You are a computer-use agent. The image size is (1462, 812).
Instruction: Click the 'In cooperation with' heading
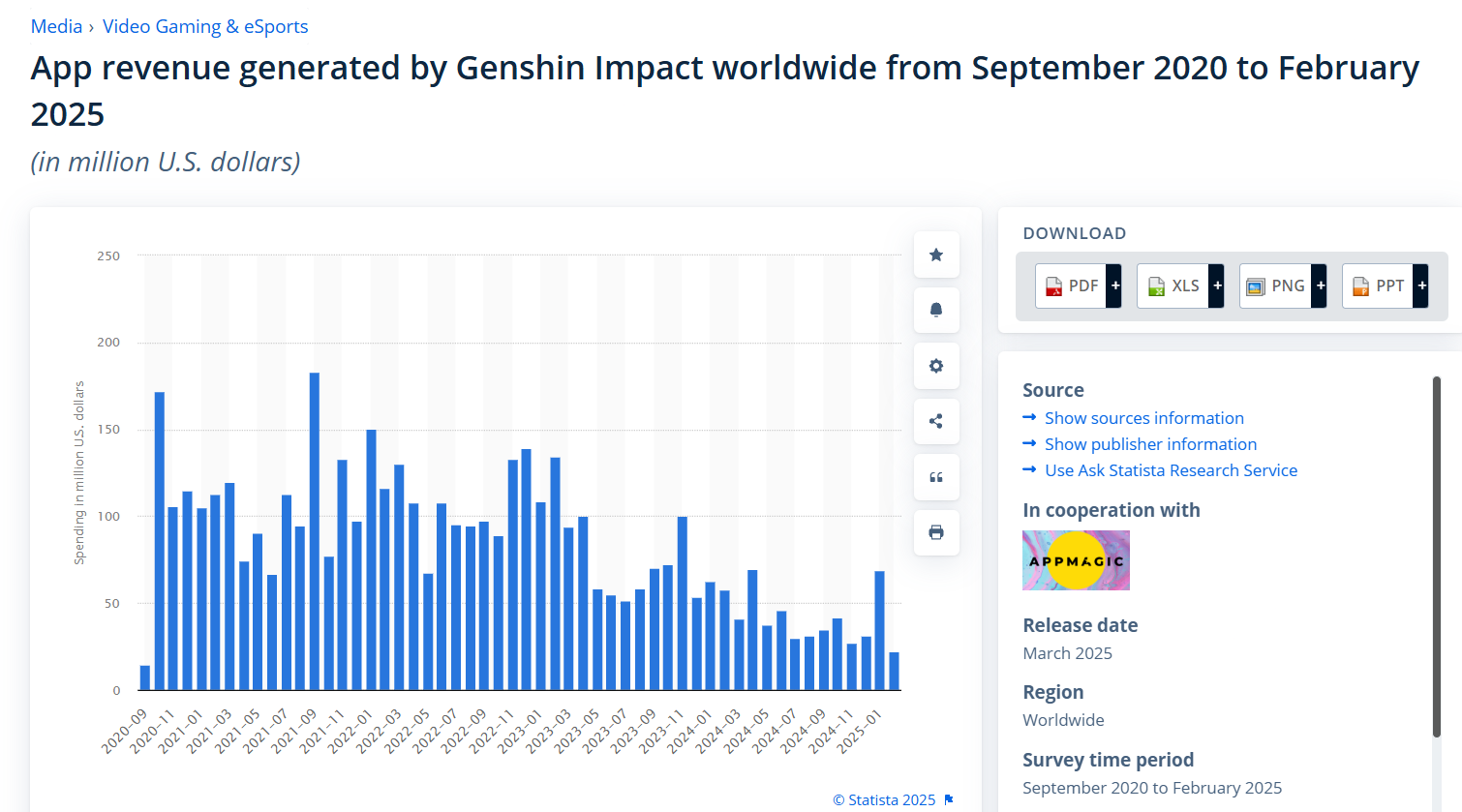(1112, 510)
